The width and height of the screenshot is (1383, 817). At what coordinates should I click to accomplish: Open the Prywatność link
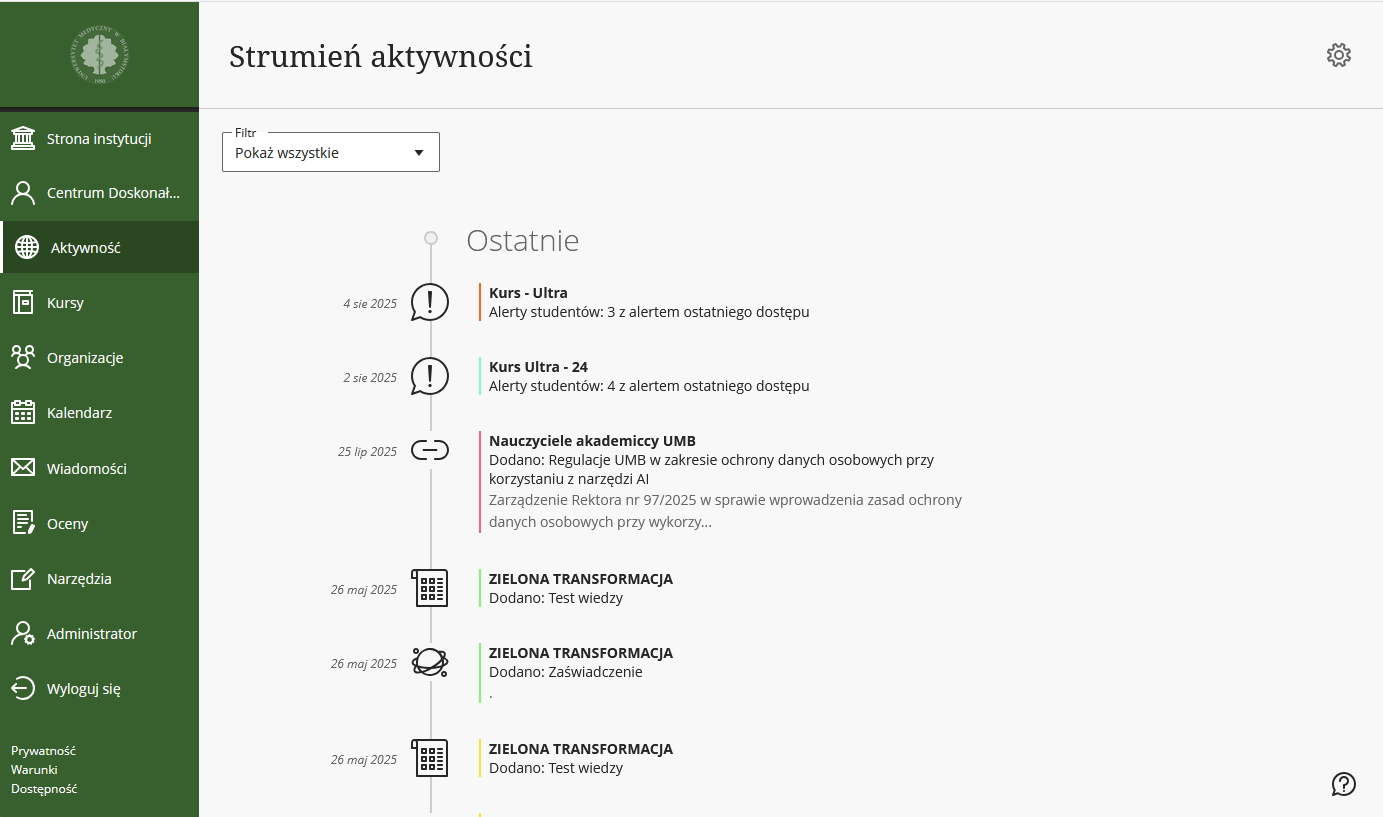[x=43, y=750]
